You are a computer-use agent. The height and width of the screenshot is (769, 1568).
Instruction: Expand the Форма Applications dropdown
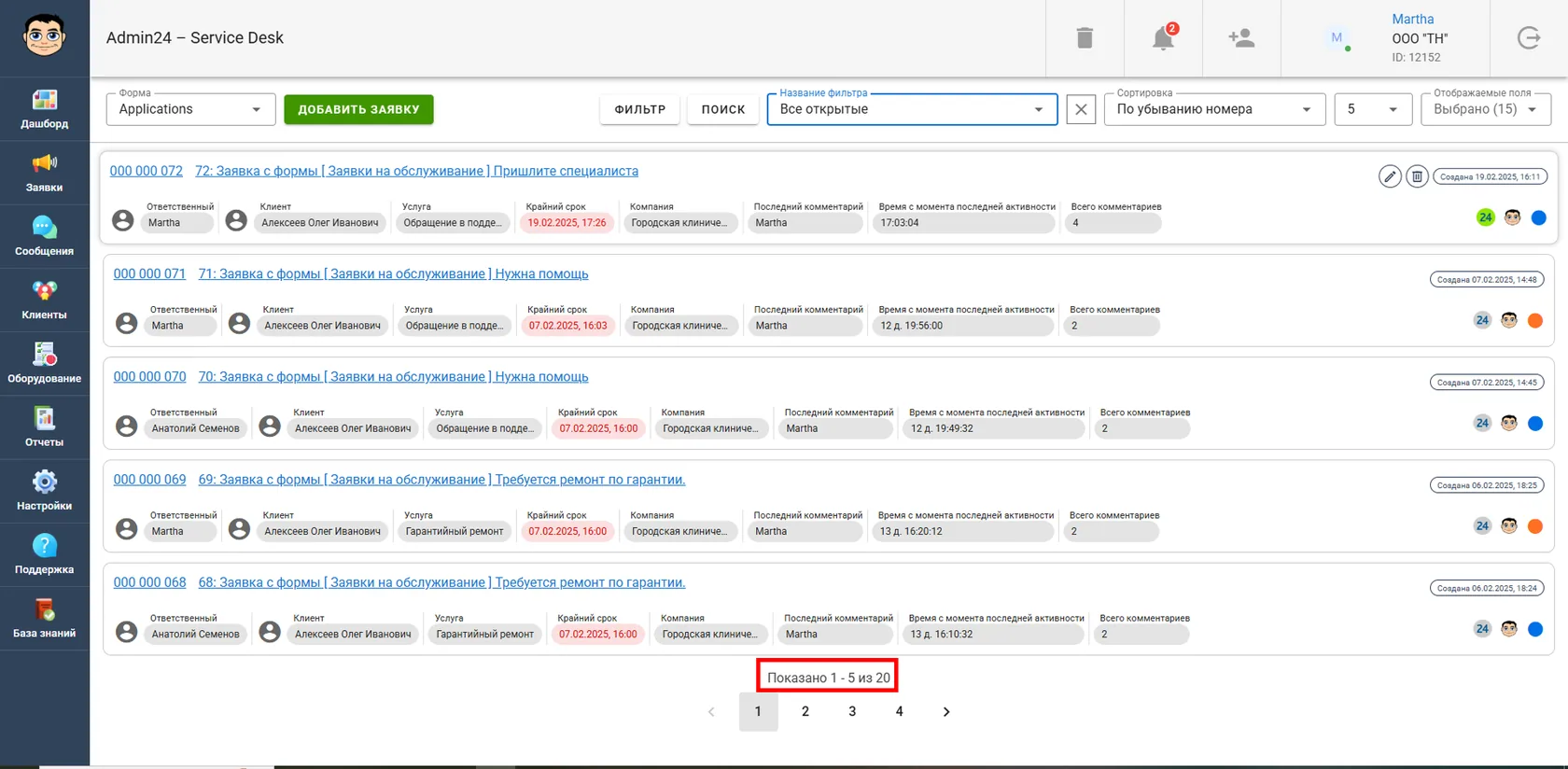pos(190,109)
